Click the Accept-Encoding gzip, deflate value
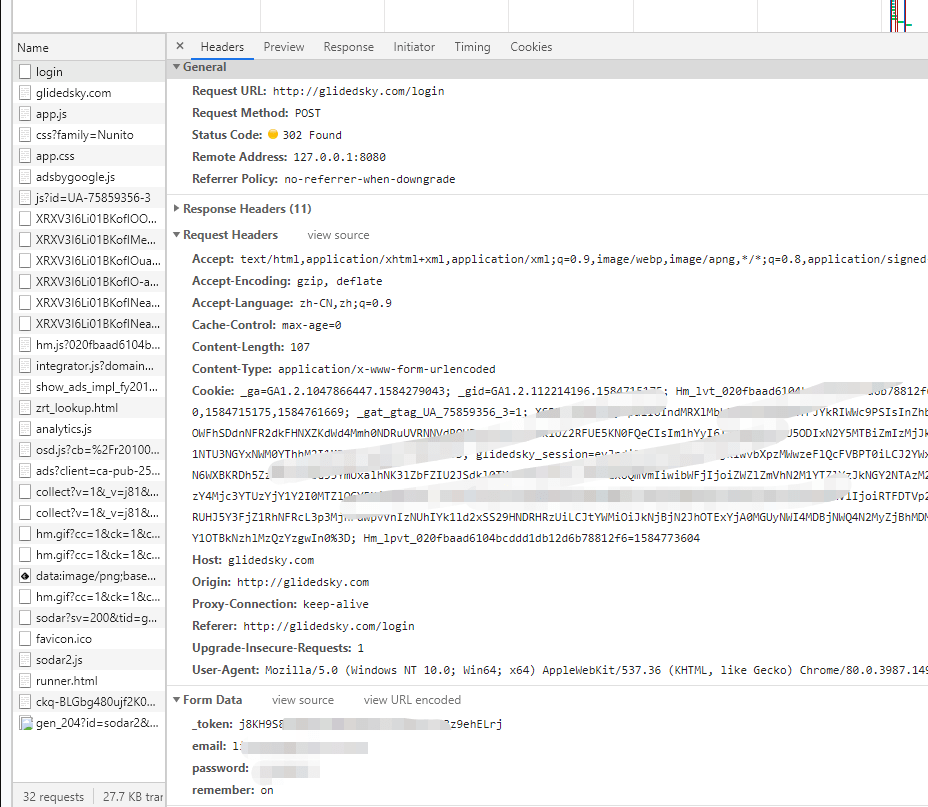928x807 pixels. point(340,281)
